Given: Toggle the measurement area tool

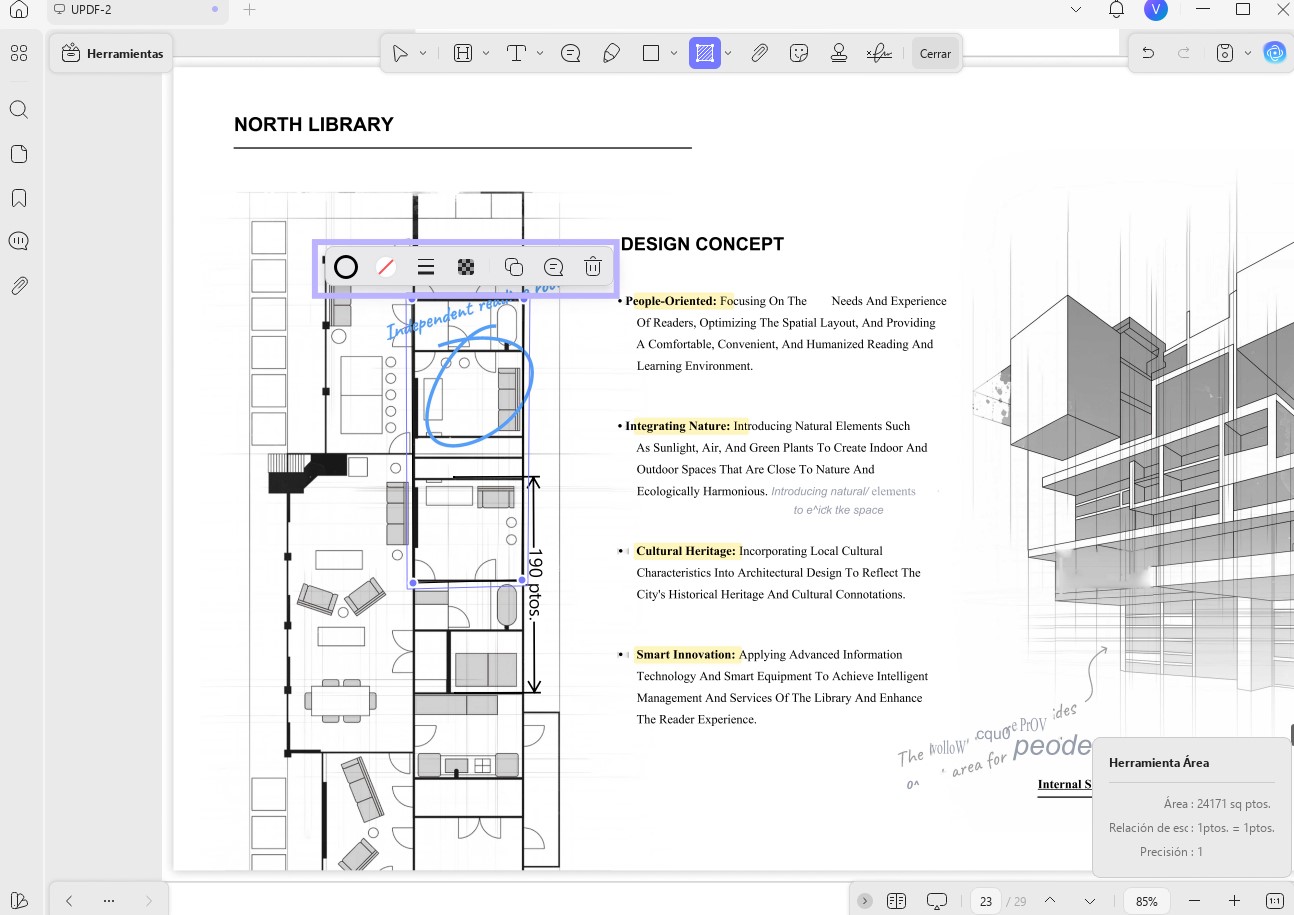Looking at the screenshot, I should click(x=705, y=53).
